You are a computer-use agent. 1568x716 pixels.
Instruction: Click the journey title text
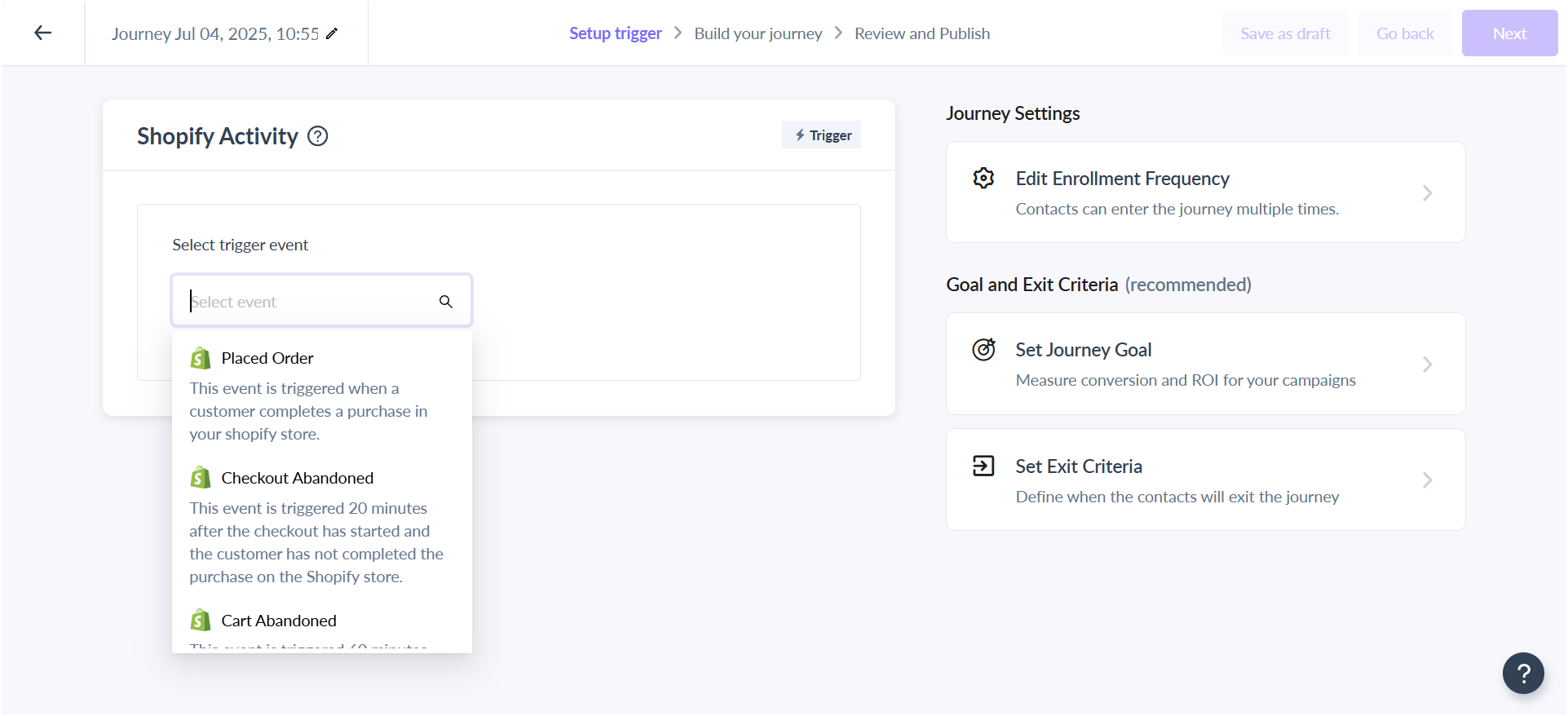click(215, 33)
